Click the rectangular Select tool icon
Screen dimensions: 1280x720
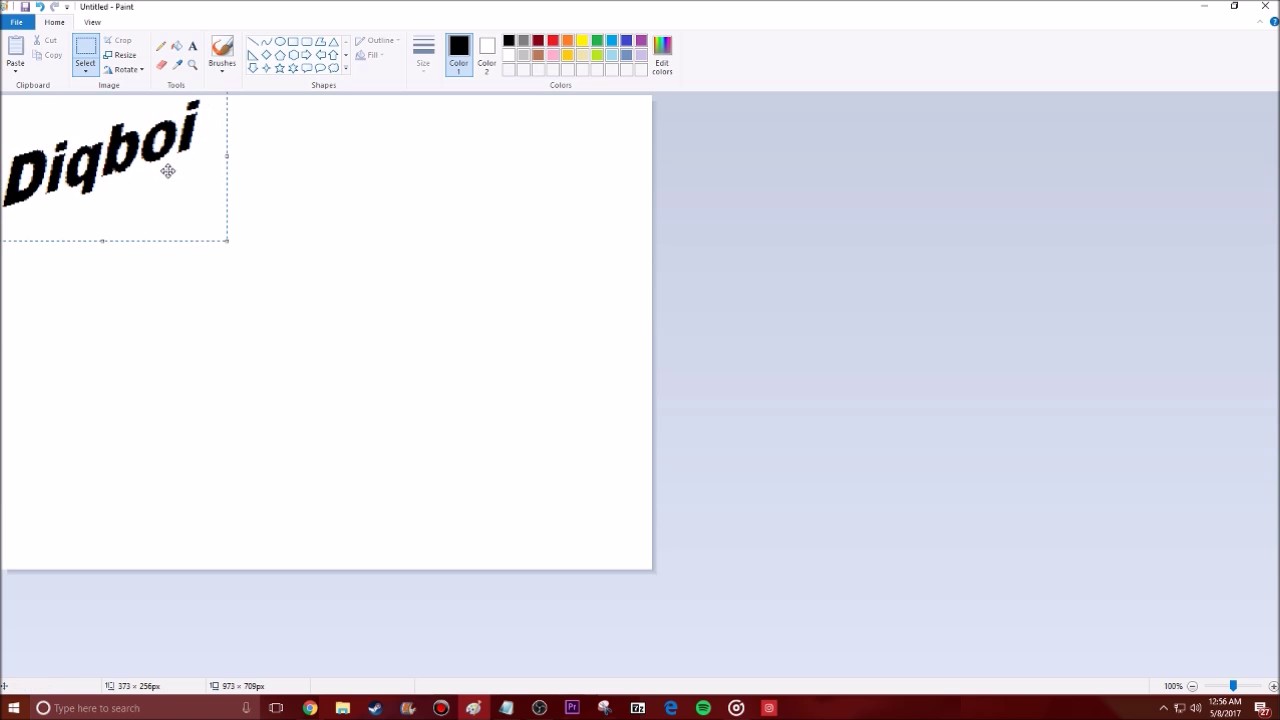point(85,47)
